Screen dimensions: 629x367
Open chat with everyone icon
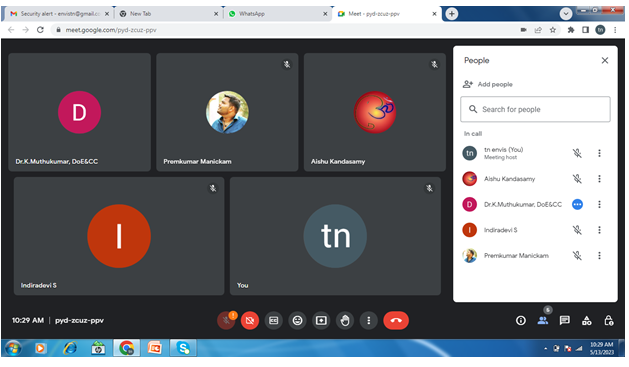[565, 320]
